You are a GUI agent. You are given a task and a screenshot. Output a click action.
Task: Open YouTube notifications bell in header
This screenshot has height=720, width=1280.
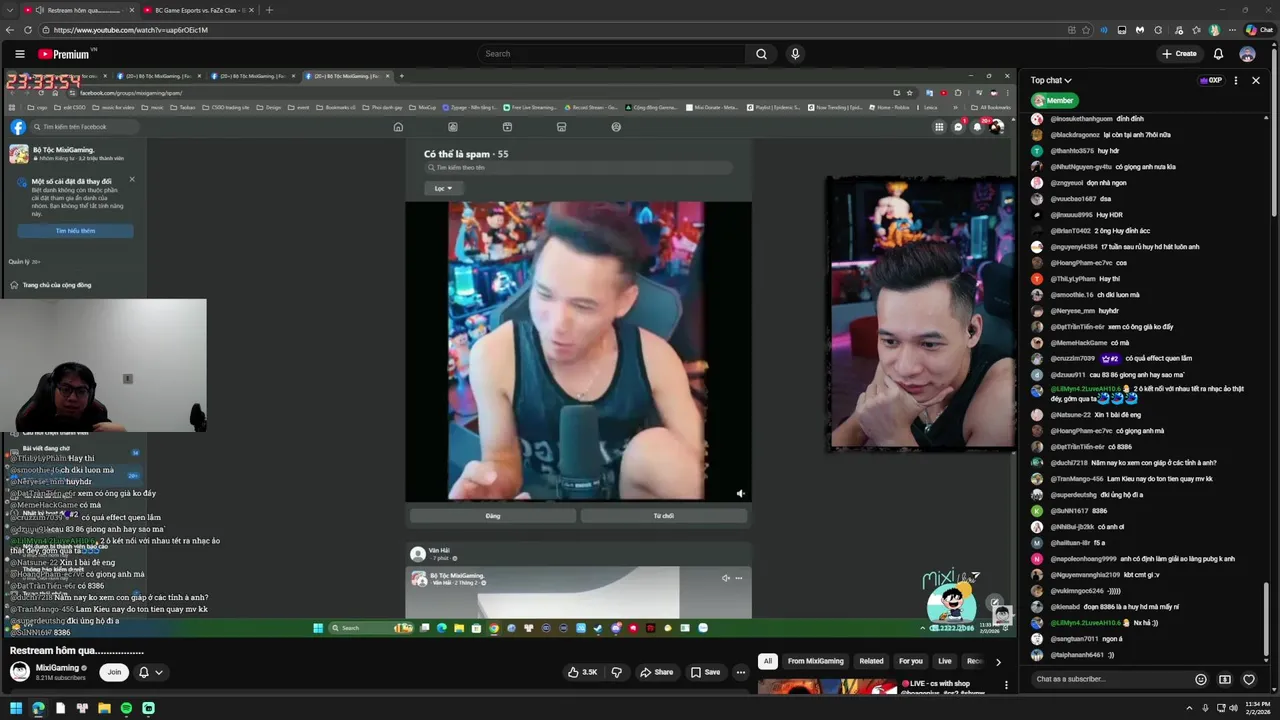pos(1218,54)
